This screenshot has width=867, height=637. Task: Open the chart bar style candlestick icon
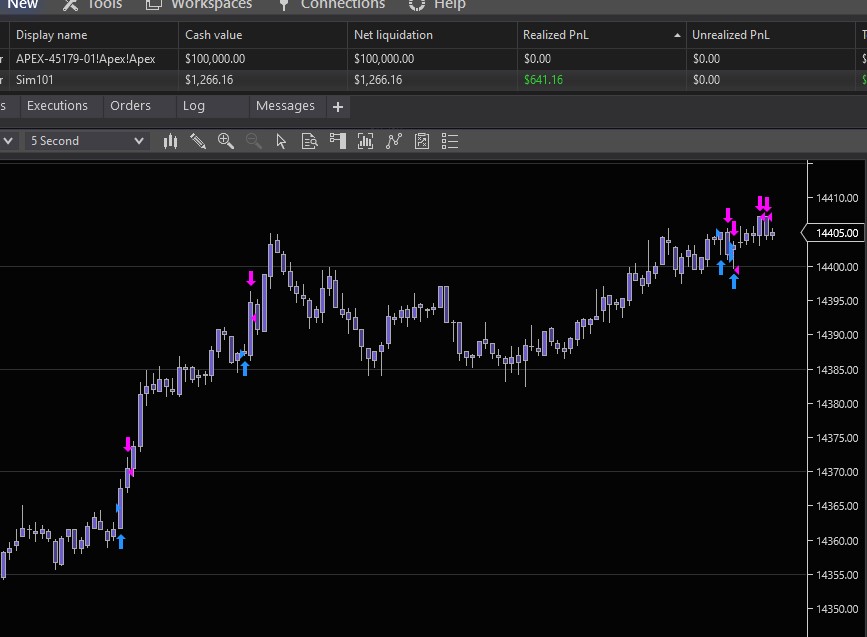pyautogui.click(x=170, y=141)
